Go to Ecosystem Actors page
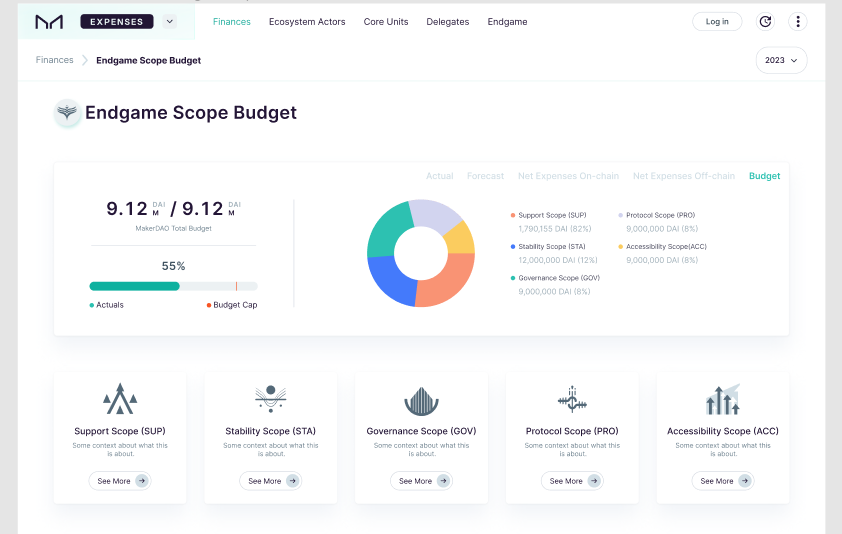Image resolution: width=842 pixels, height=534 pixels. click(307, 22)
